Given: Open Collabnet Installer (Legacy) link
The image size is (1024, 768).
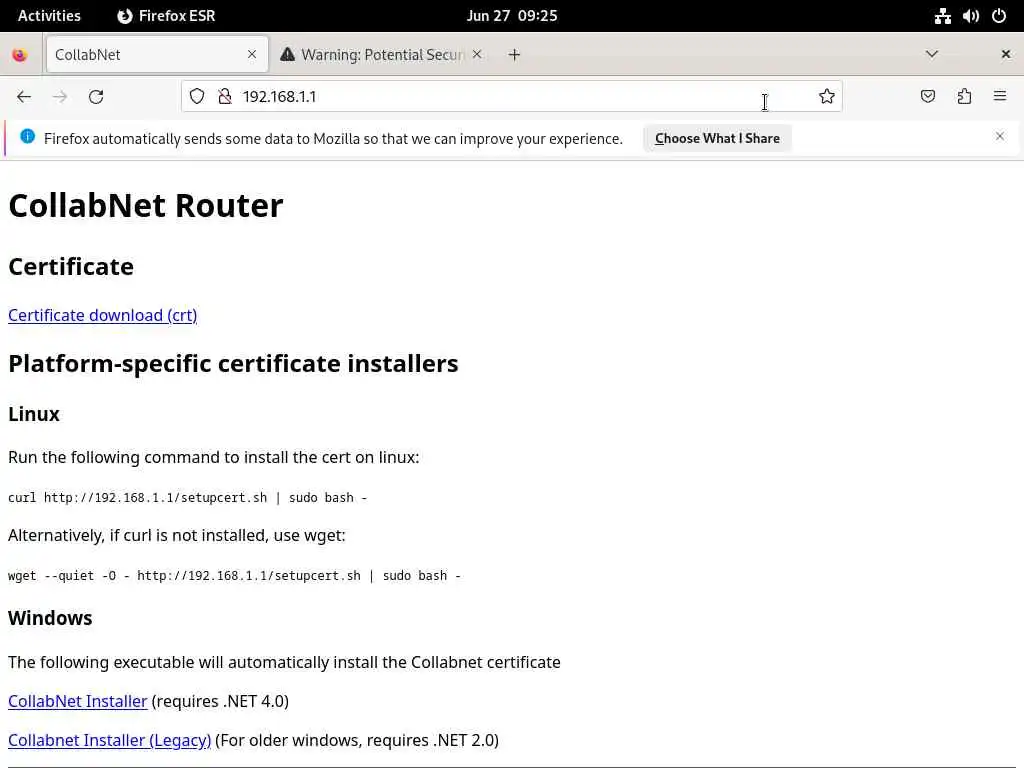Looking at the screenshot, I should pyautogui.click(x=110, y=741).
